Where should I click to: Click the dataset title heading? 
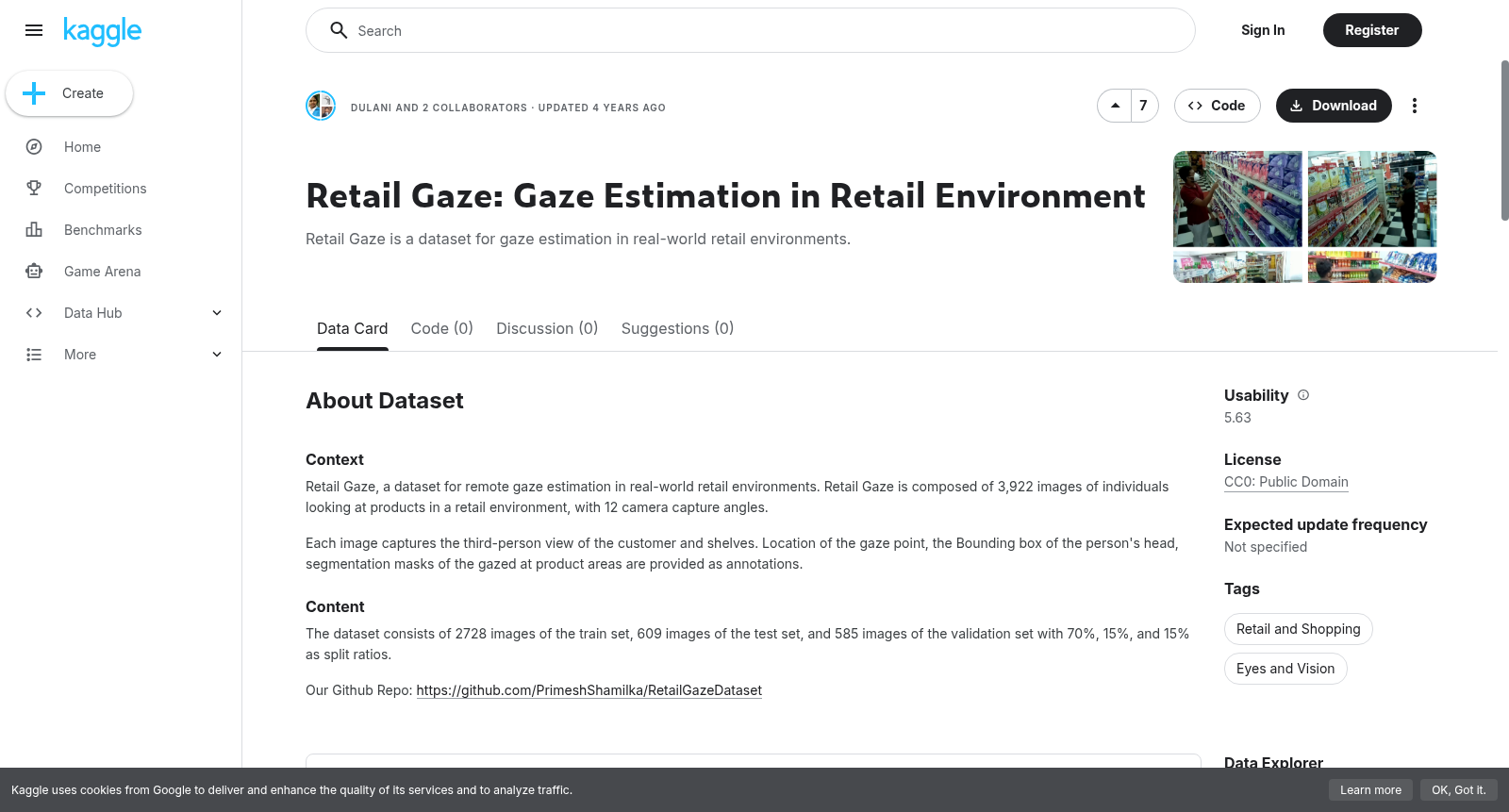[x=725, y=196]
